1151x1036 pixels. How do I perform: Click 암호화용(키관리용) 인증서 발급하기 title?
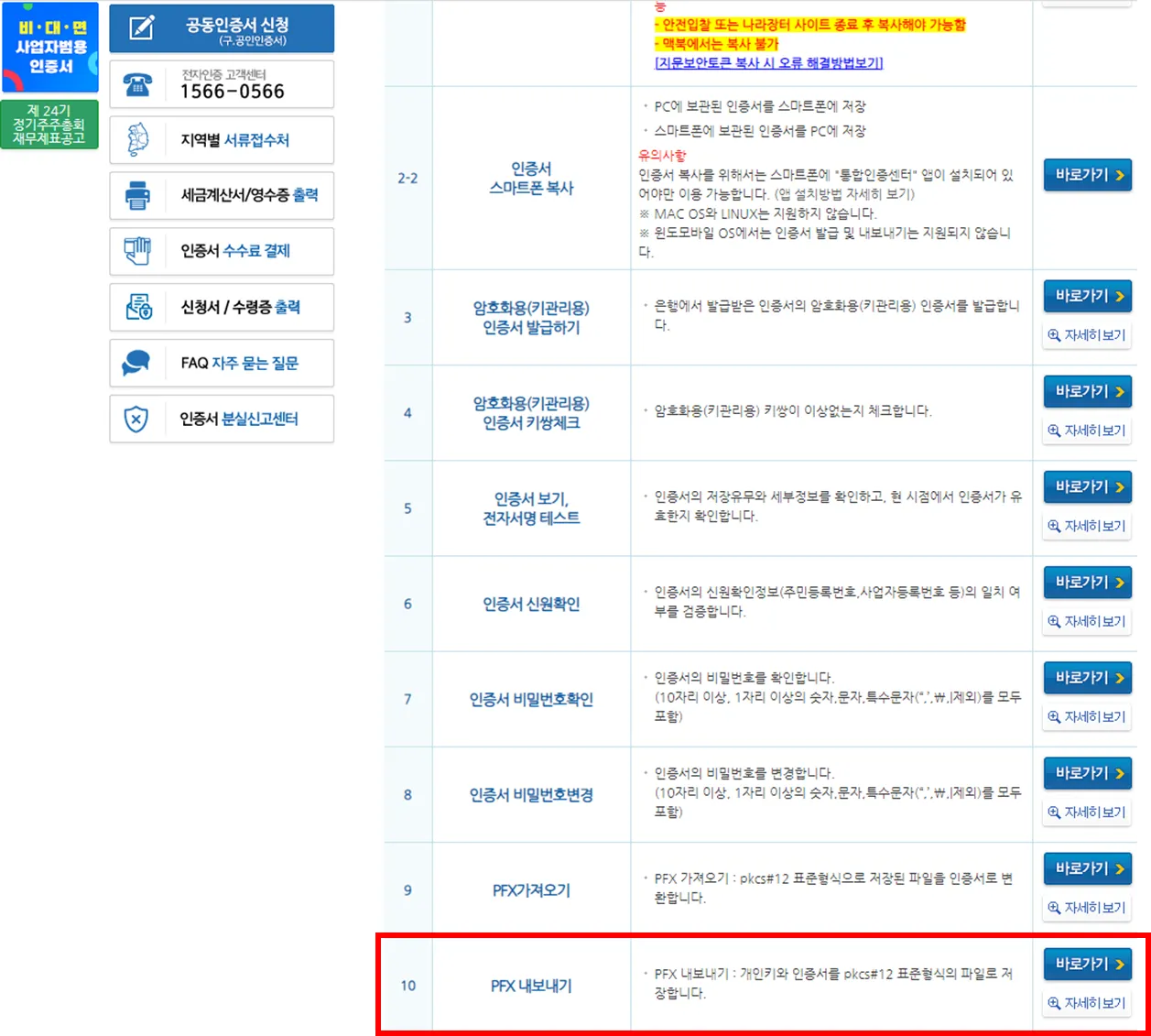click(531, 318)
